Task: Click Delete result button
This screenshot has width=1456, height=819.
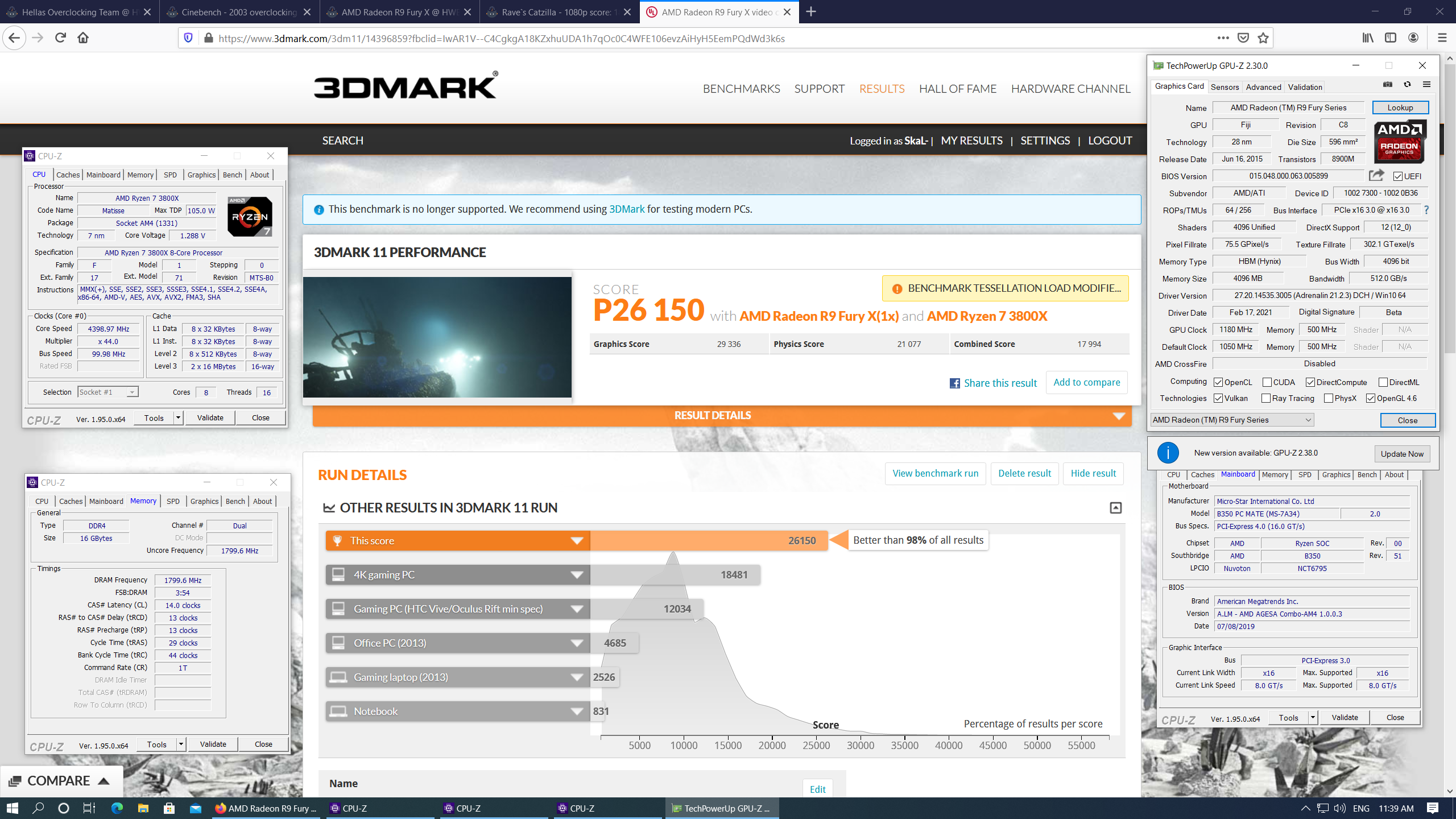Action: tap(1025, 473)
